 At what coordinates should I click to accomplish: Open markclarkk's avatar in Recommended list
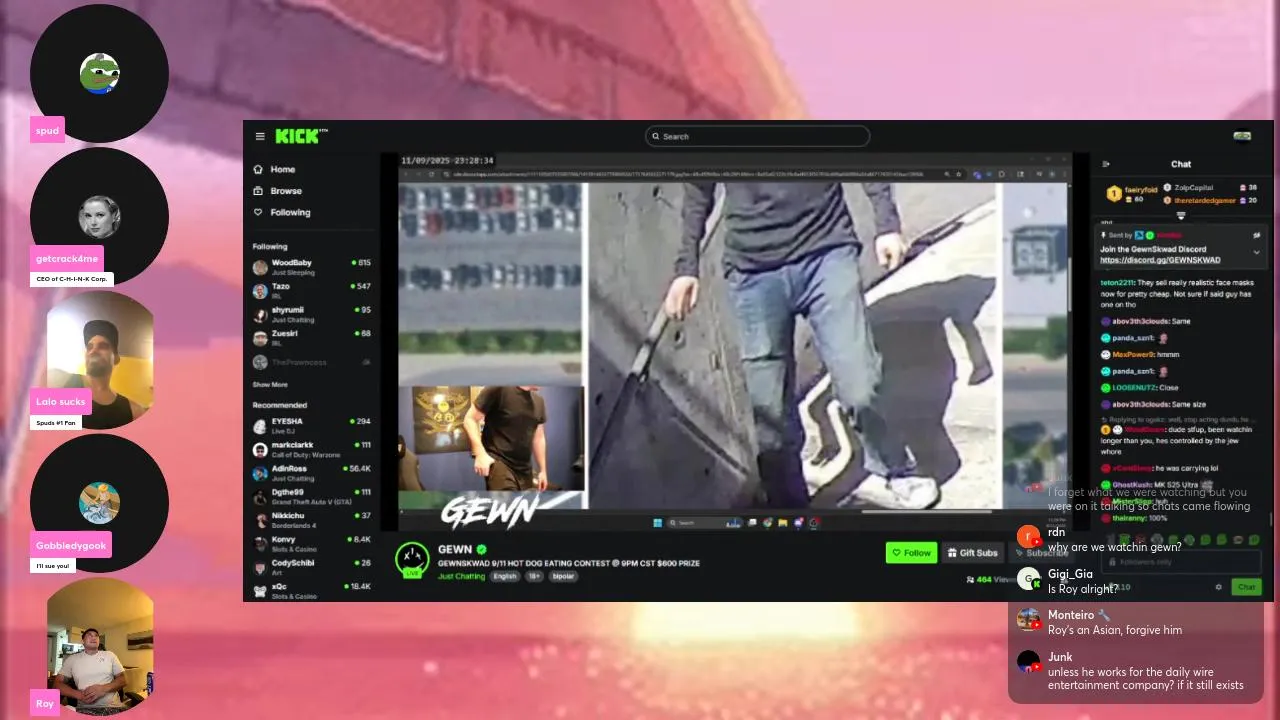pos(260,449)
